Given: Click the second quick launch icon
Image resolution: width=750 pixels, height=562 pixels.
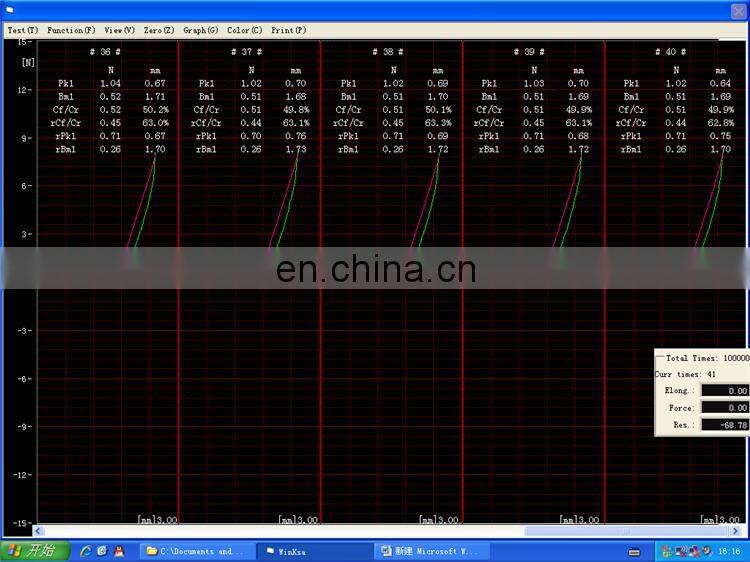Looking at the screenshot, I should coord(102,551).
